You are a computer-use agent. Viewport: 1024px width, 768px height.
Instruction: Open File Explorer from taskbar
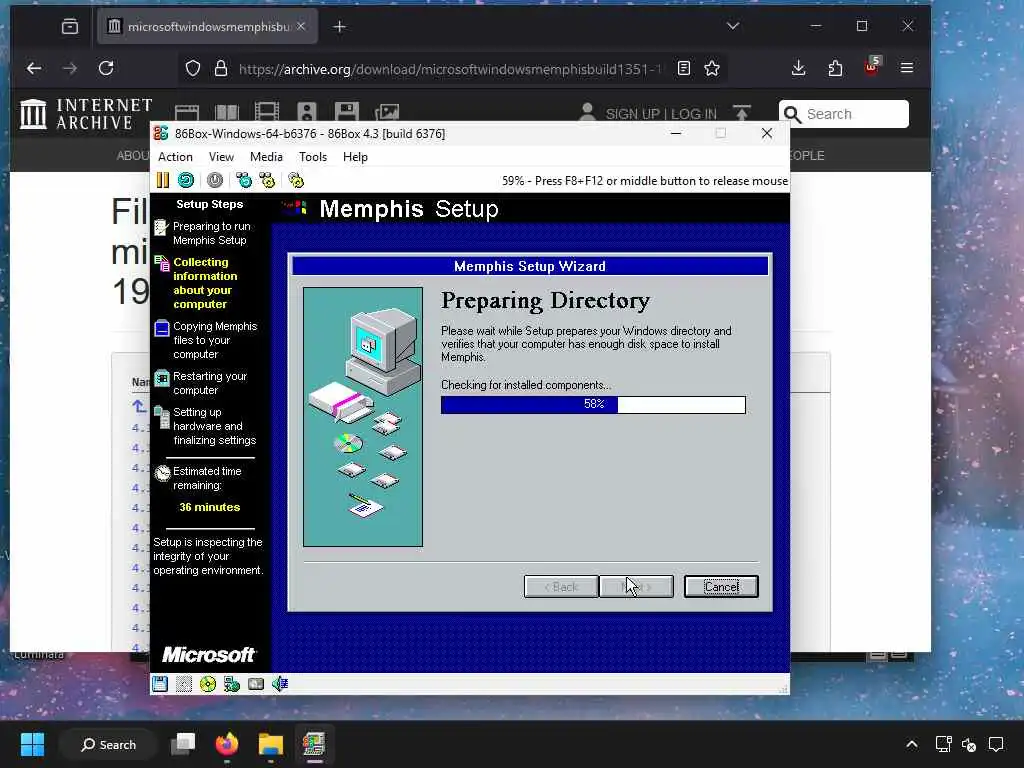click(270, 744)
